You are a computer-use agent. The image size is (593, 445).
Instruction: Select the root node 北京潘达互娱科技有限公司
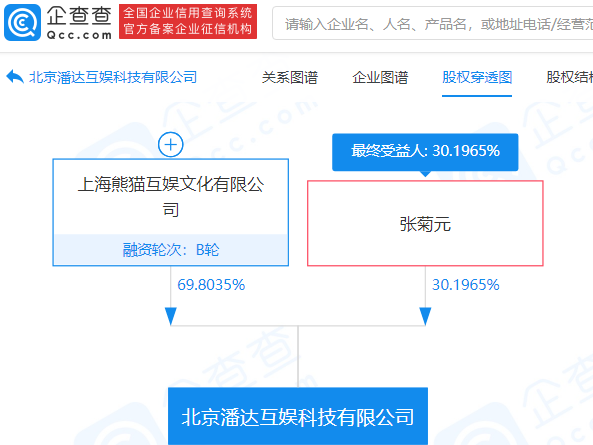298,416
